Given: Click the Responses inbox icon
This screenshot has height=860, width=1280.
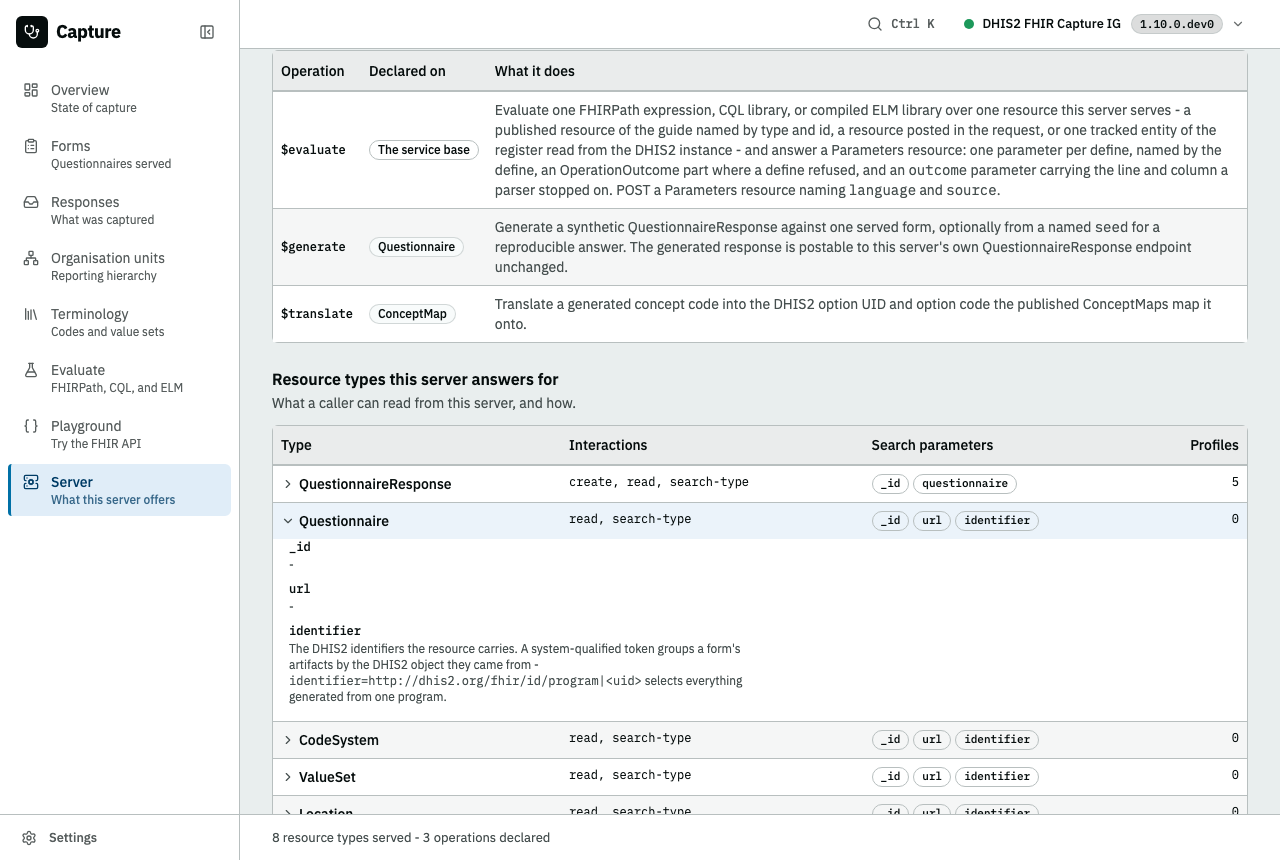Looking at the screenshot, I should click(x=31, y=202).
